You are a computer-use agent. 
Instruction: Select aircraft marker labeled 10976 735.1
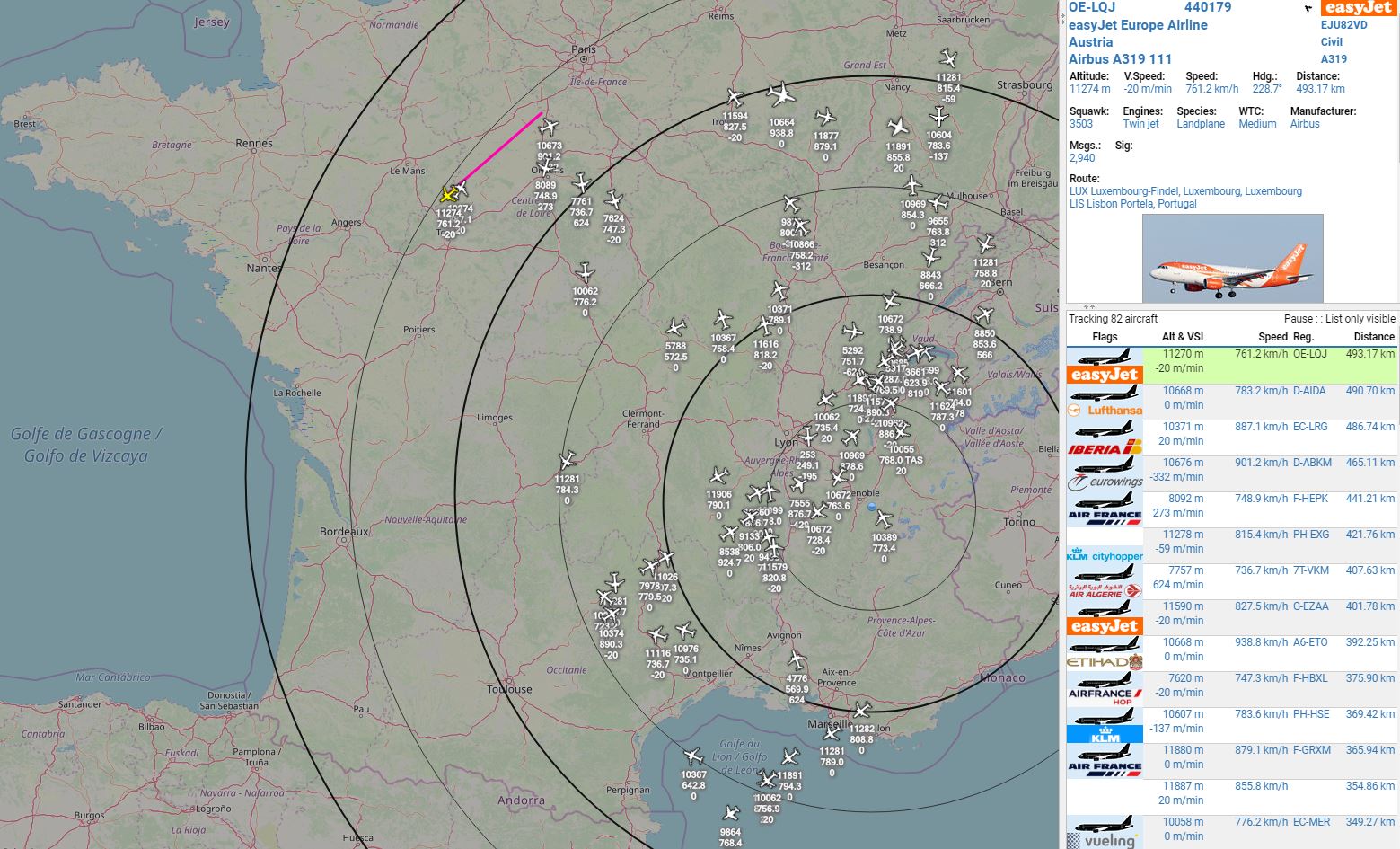click(685, 631)
